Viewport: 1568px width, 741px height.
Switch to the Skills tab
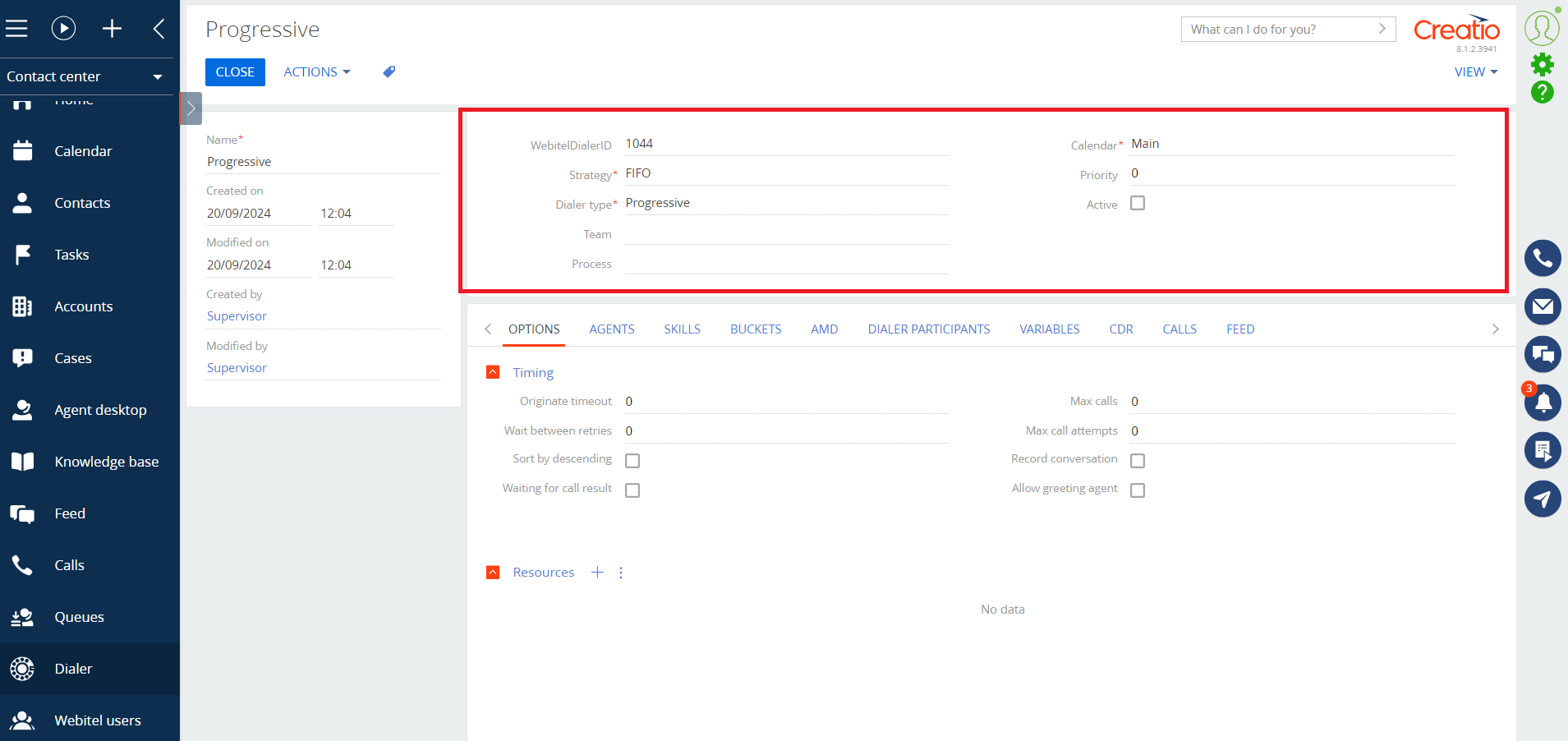(683, 329)
